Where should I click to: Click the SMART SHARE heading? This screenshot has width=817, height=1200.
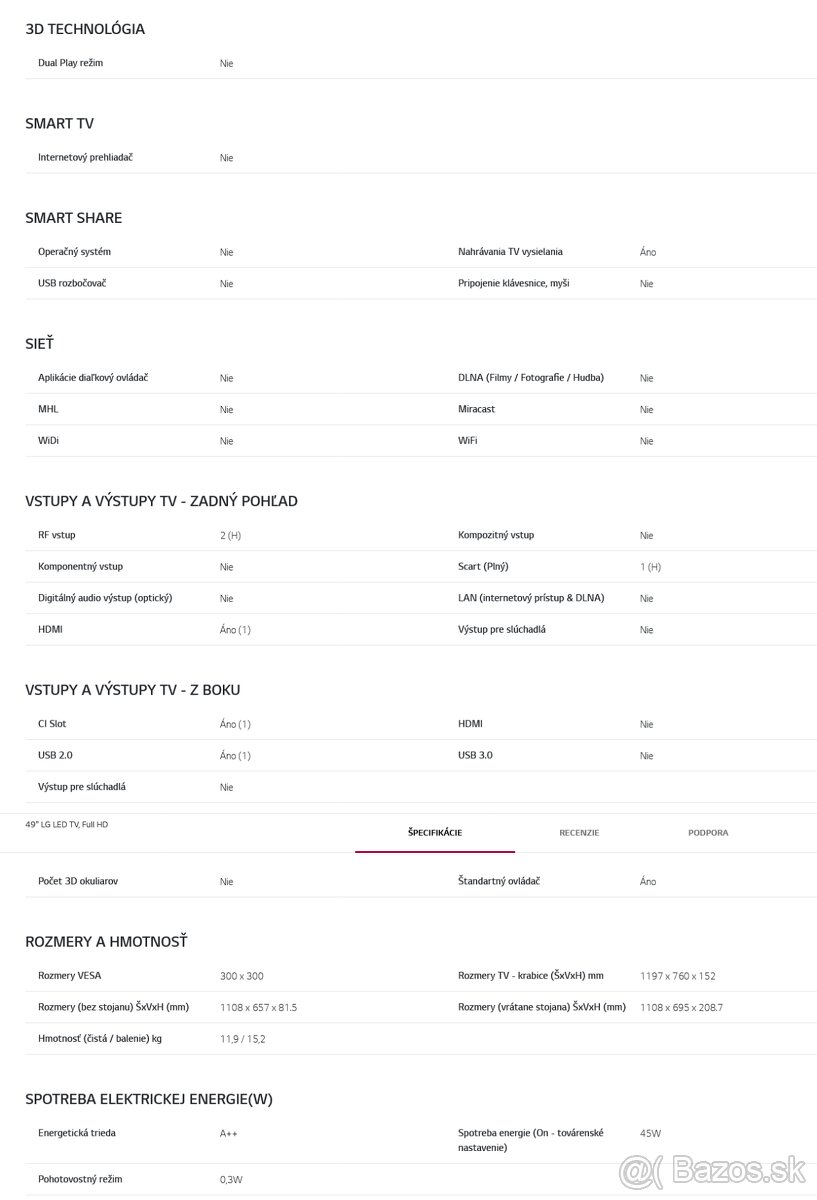(x=74, y=218)
